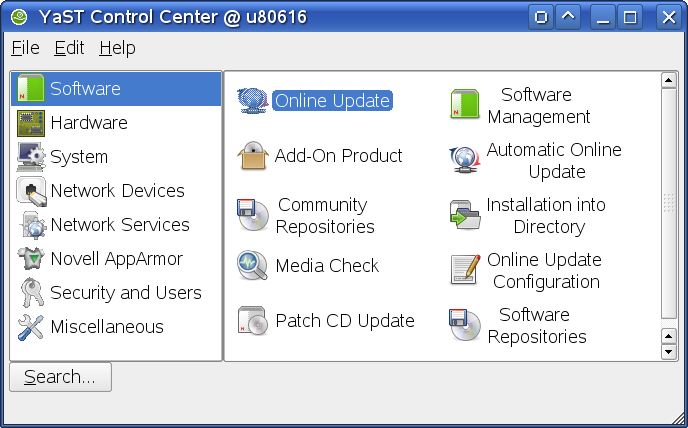Click the YaST logo in title bar
Image resolution: width=688 pixels, height=428 pixels.
pos(19,17)
